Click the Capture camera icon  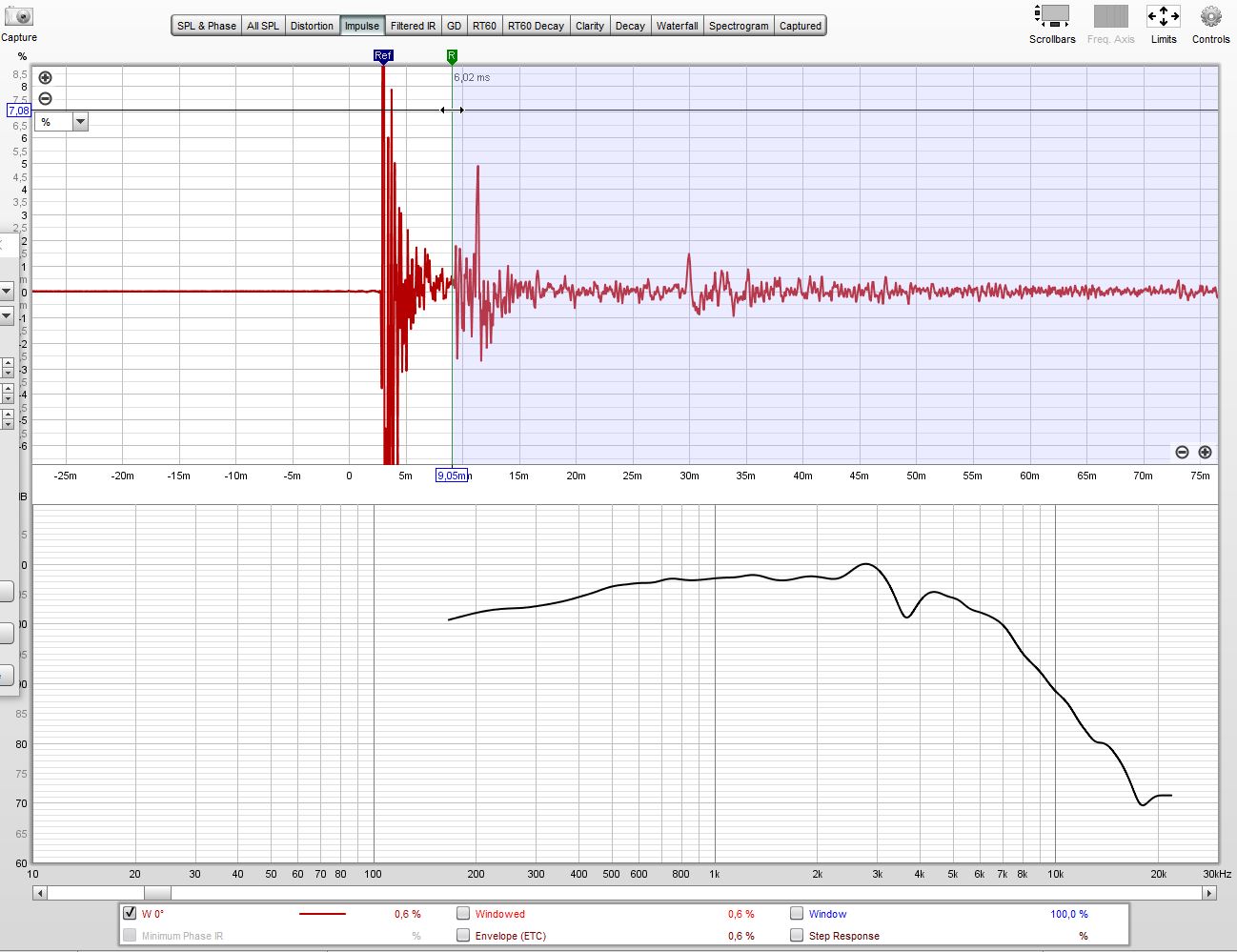click(x=18, y=17)
